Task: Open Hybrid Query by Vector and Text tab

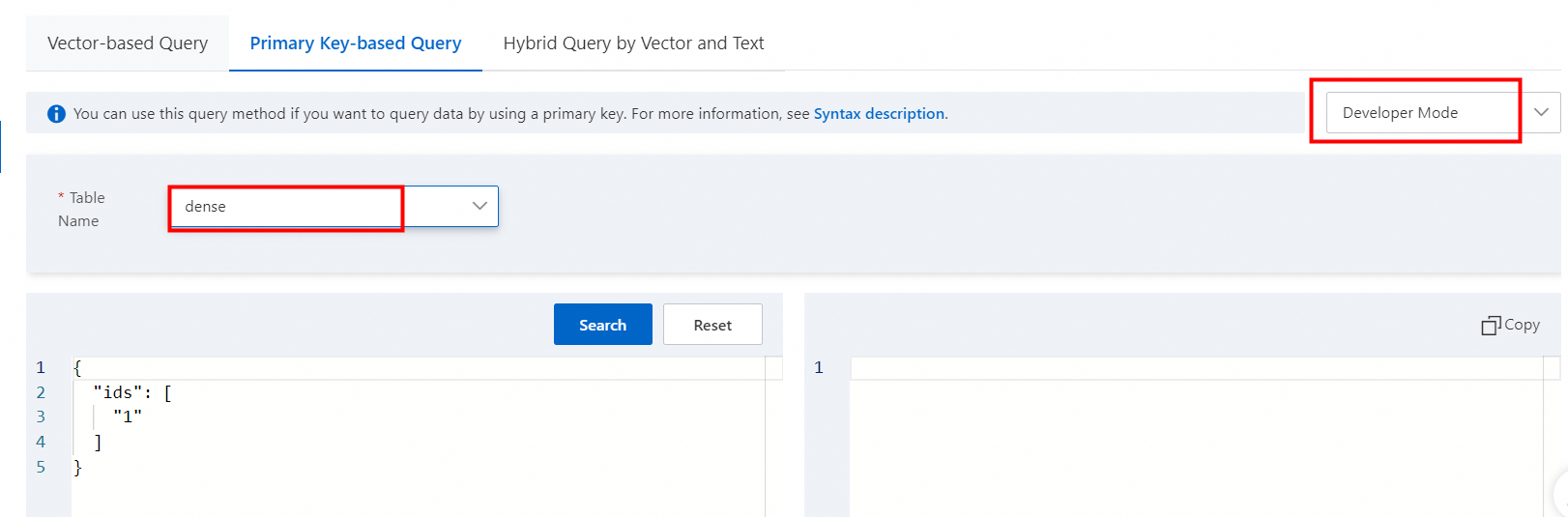Action: [633, 43]
